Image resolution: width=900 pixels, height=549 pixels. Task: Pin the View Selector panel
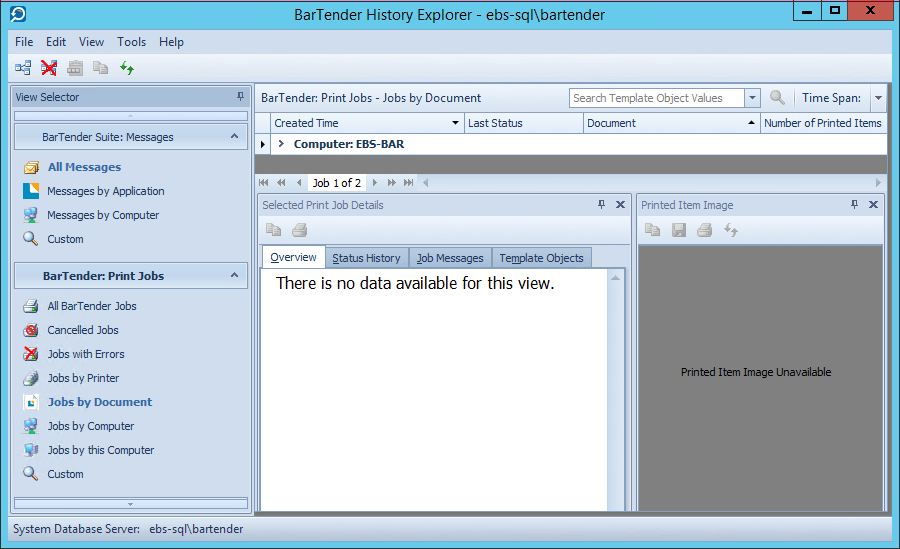click(x=240, y=96)
